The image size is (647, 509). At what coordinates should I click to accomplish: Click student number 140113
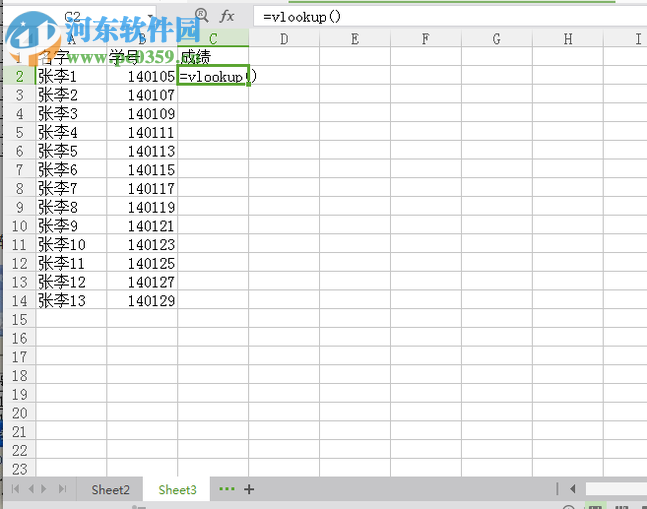click(x=142, y=151)
